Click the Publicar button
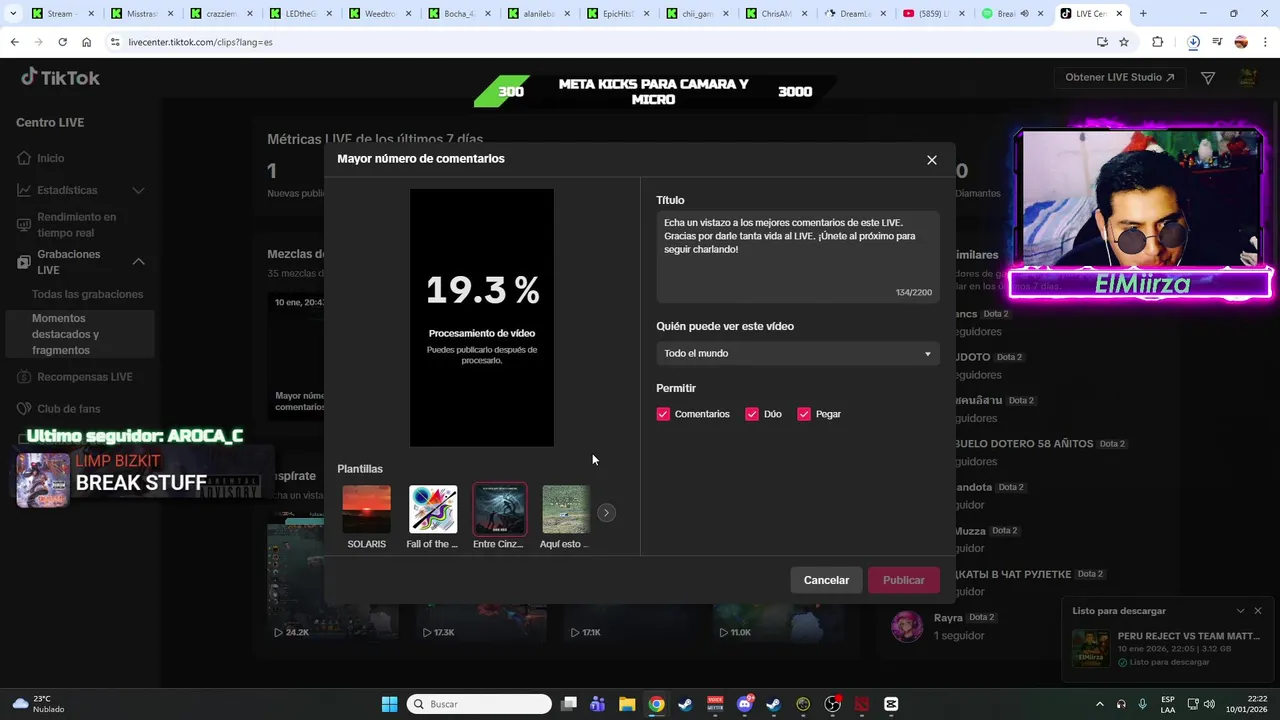This screenshot has width=1280, height=720. (903, 580)
